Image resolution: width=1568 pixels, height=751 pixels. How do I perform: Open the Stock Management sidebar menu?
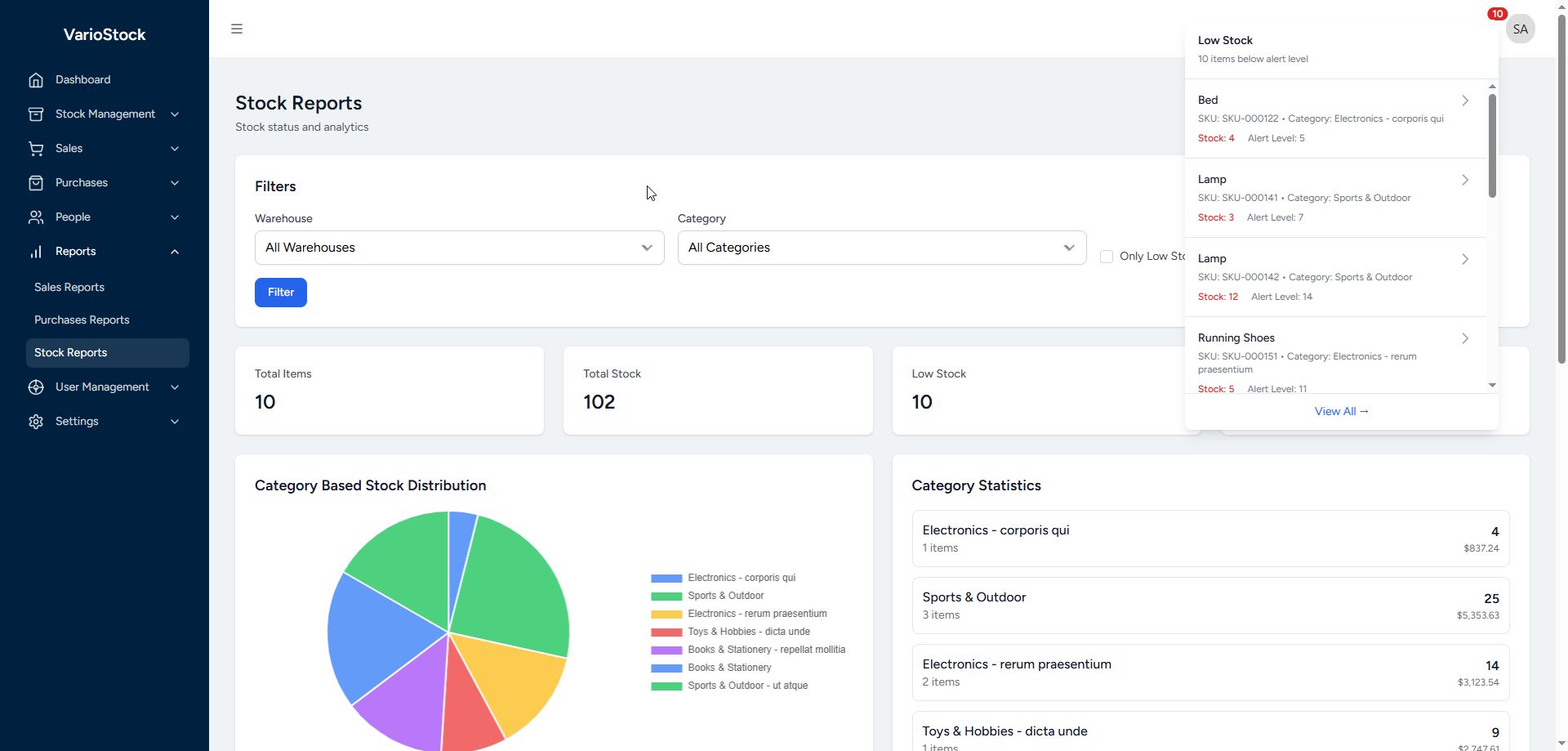click(x=105, y=114)
